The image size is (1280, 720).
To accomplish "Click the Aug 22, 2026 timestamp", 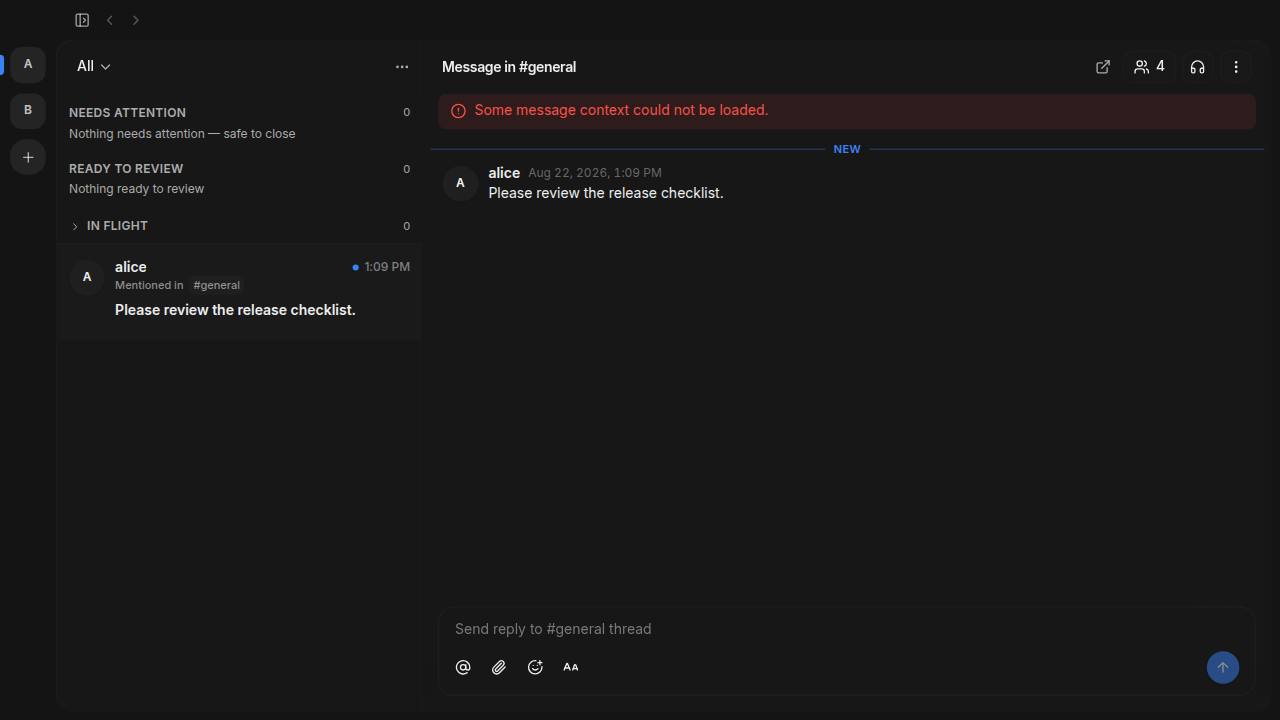I will 595,173.
